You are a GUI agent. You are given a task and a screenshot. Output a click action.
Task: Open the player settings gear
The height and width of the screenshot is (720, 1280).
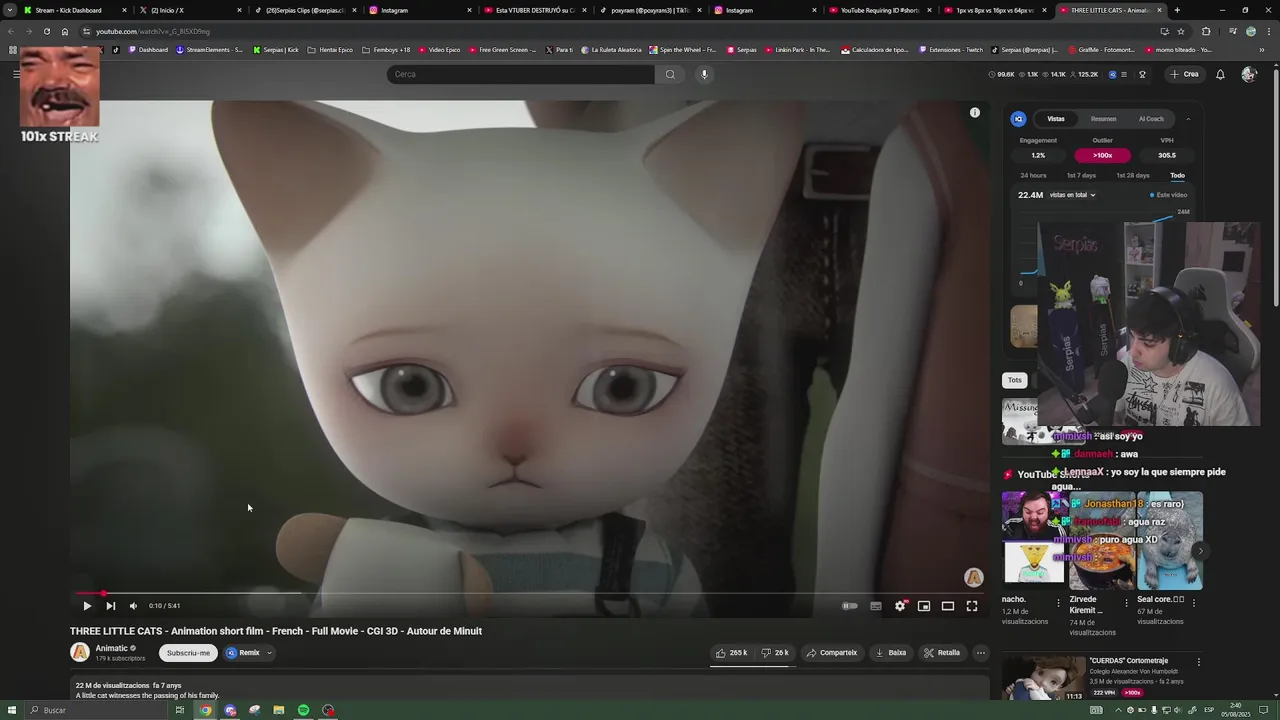point(900,606)
